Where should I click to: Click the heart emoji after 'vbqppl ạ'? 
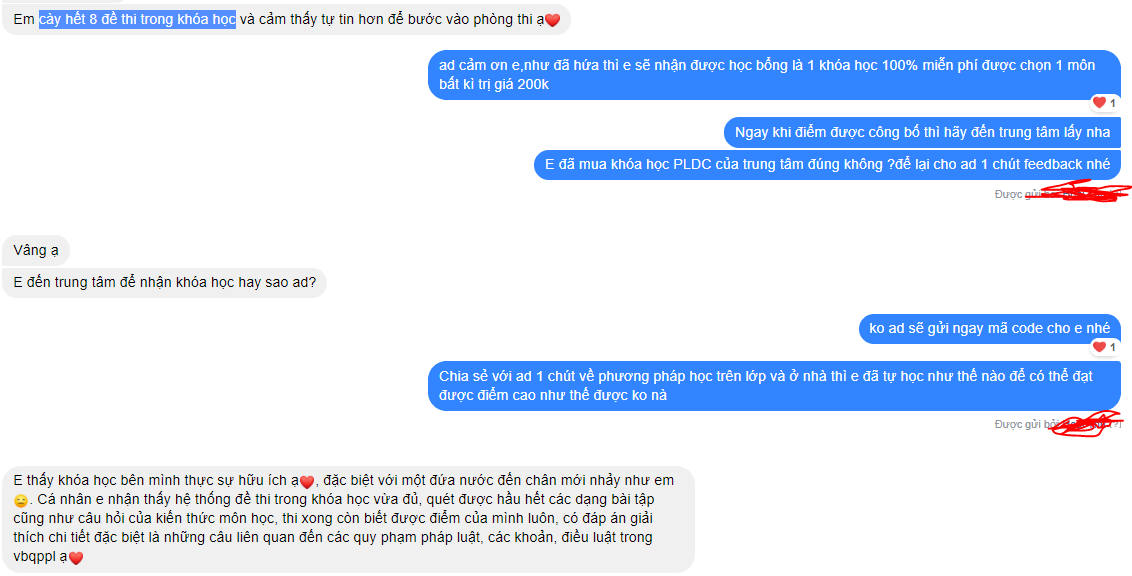[76, 558]
